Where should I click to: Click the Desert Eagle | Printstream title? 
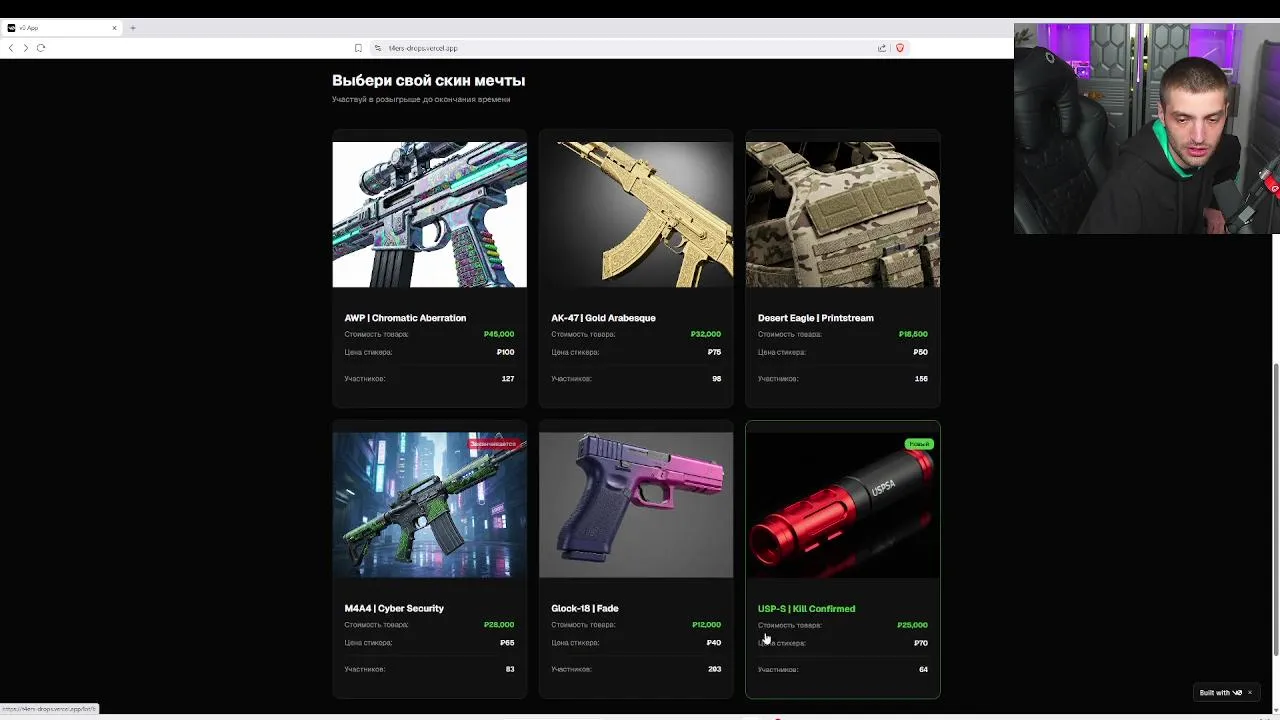click(x=815, y=318)
